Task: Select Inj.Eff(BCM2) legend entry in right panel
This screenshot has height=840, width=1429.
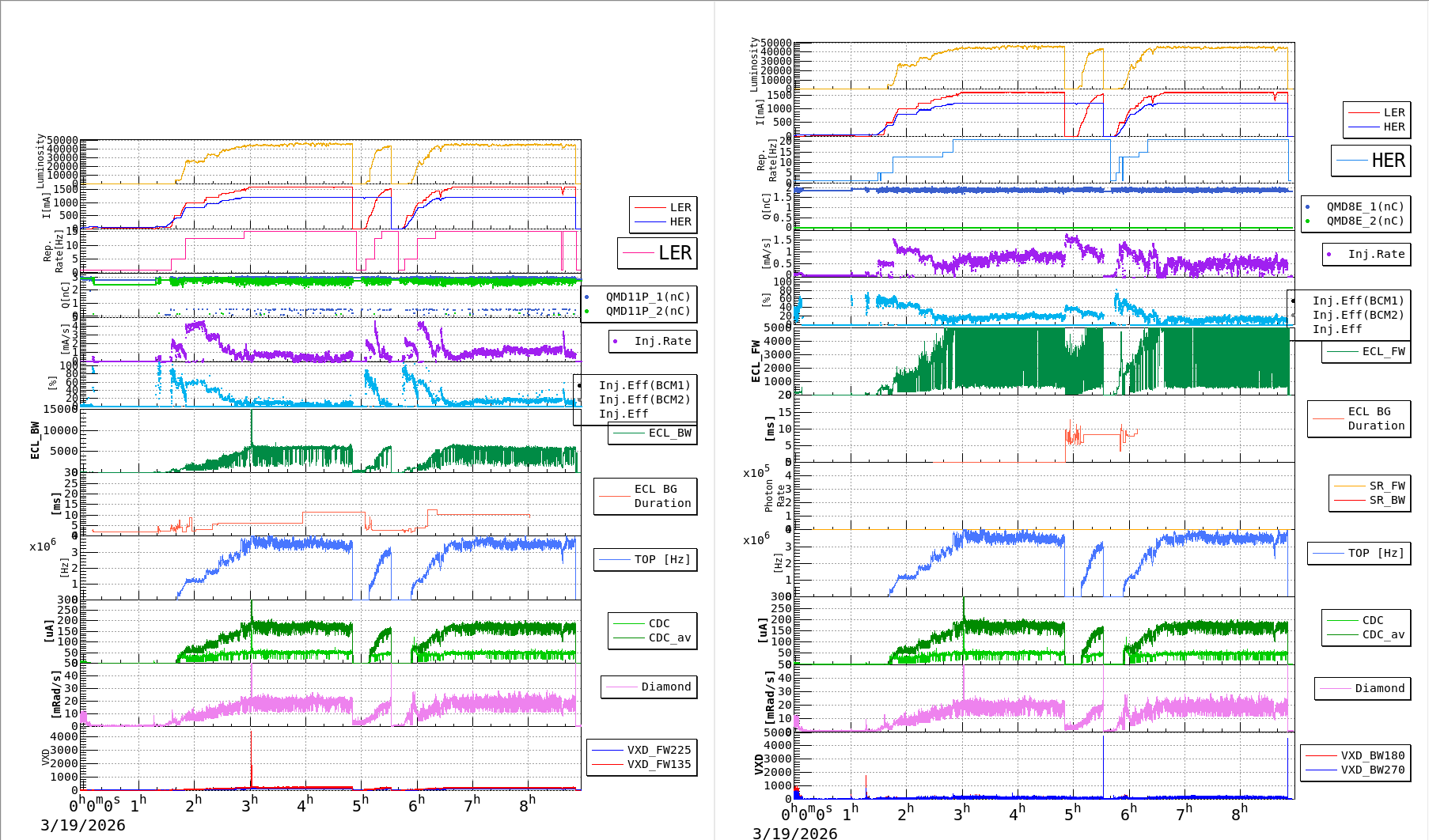Action: pyautogui.click(x=1358, y=315)
